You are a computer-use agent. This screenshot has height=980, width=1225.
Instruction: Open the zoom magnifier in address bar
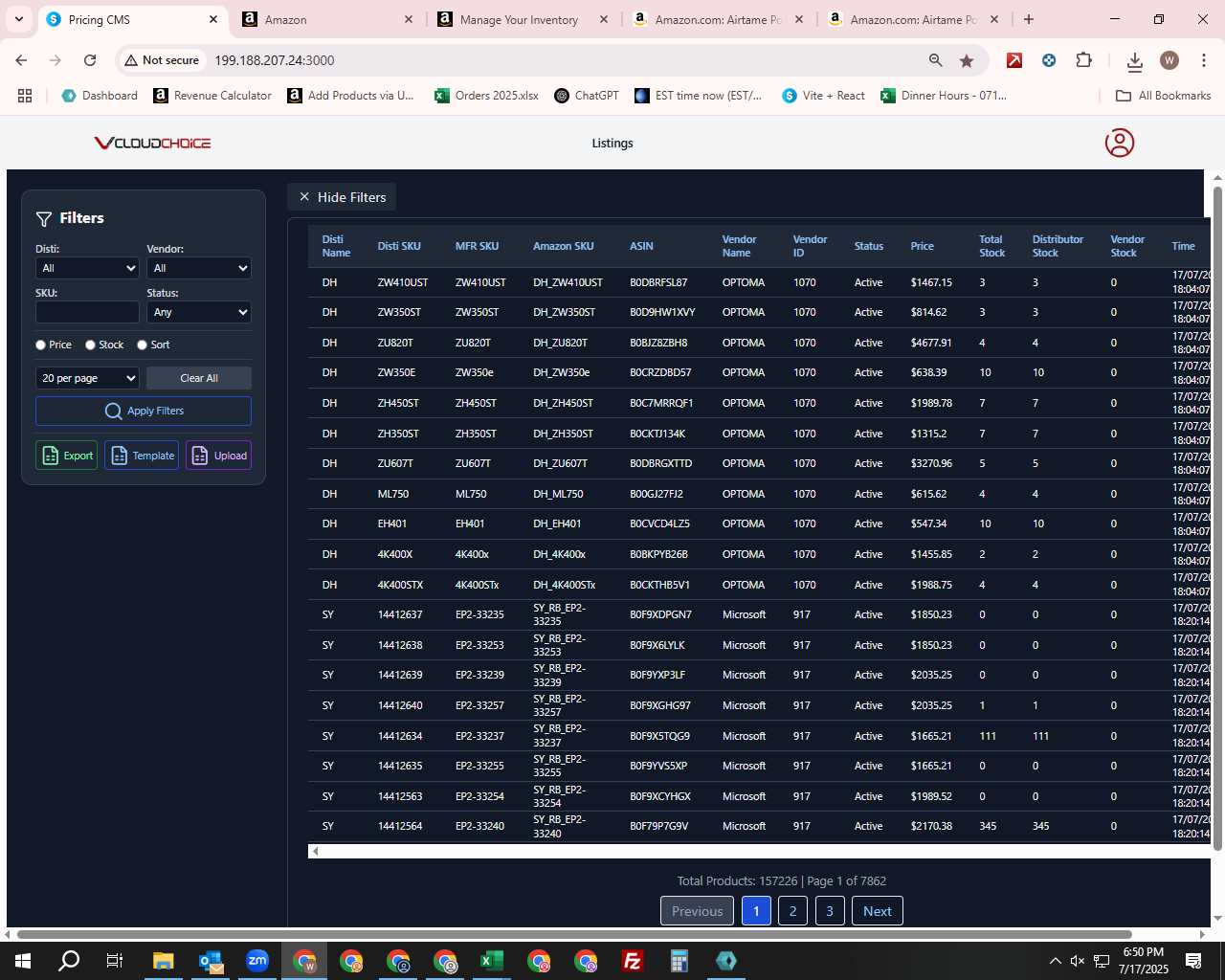click(x=935, y=60)
